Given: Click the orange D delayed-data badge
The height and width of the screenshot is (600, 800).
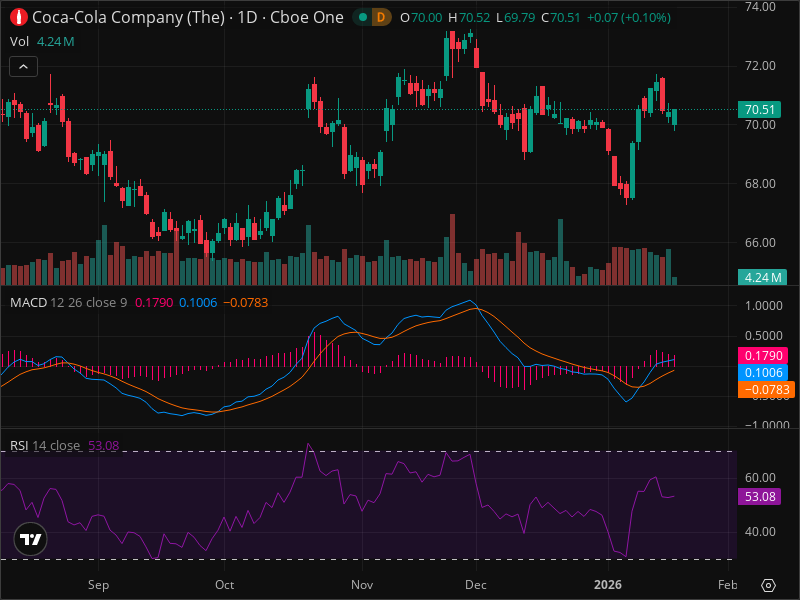Looking at the screenshot, I should [381, 18].
